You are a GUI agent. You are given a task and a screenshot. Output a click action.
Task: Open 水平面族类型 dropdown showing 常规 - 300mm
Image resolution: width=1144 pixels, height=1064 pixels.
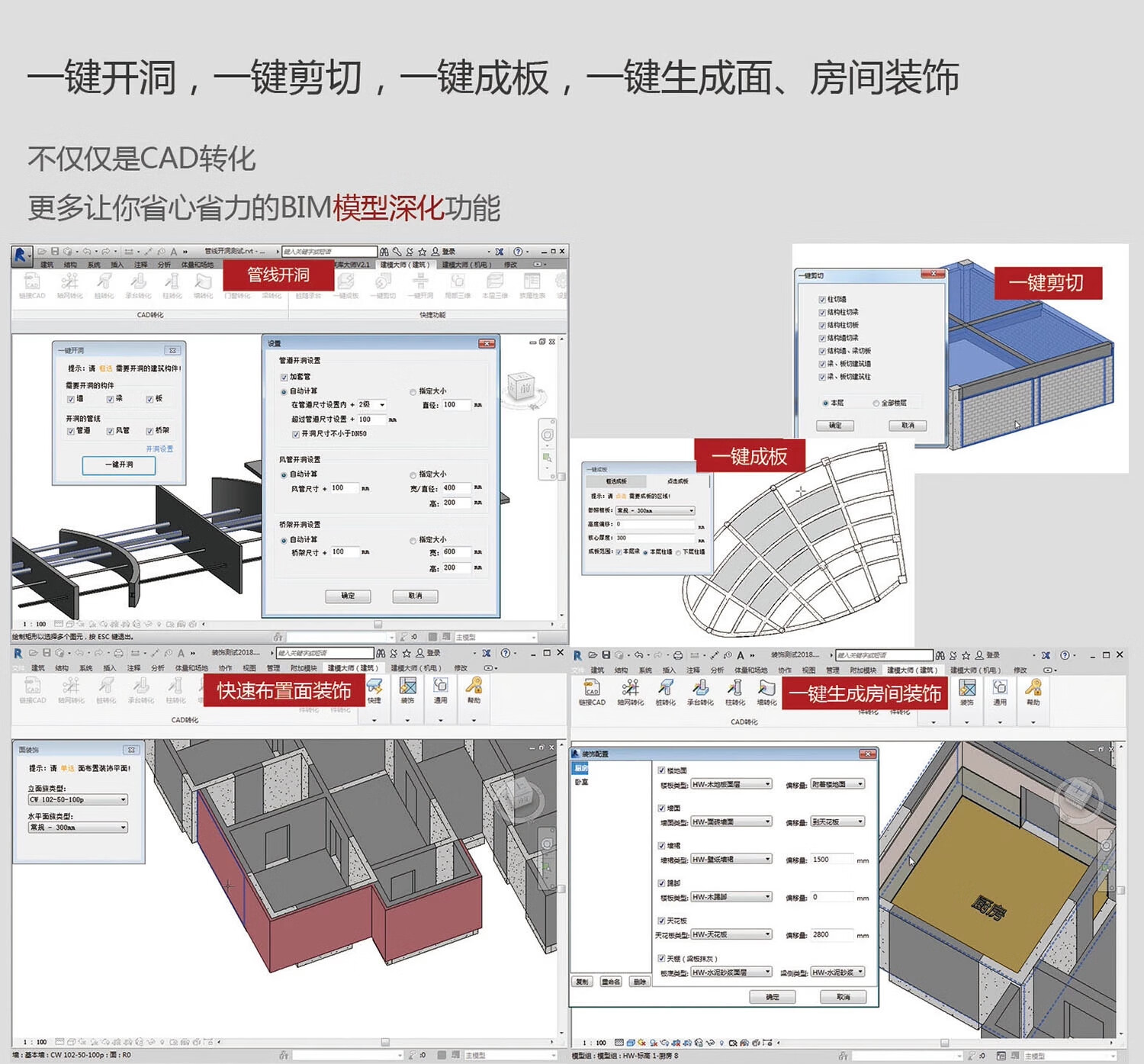tap(78, 828)
